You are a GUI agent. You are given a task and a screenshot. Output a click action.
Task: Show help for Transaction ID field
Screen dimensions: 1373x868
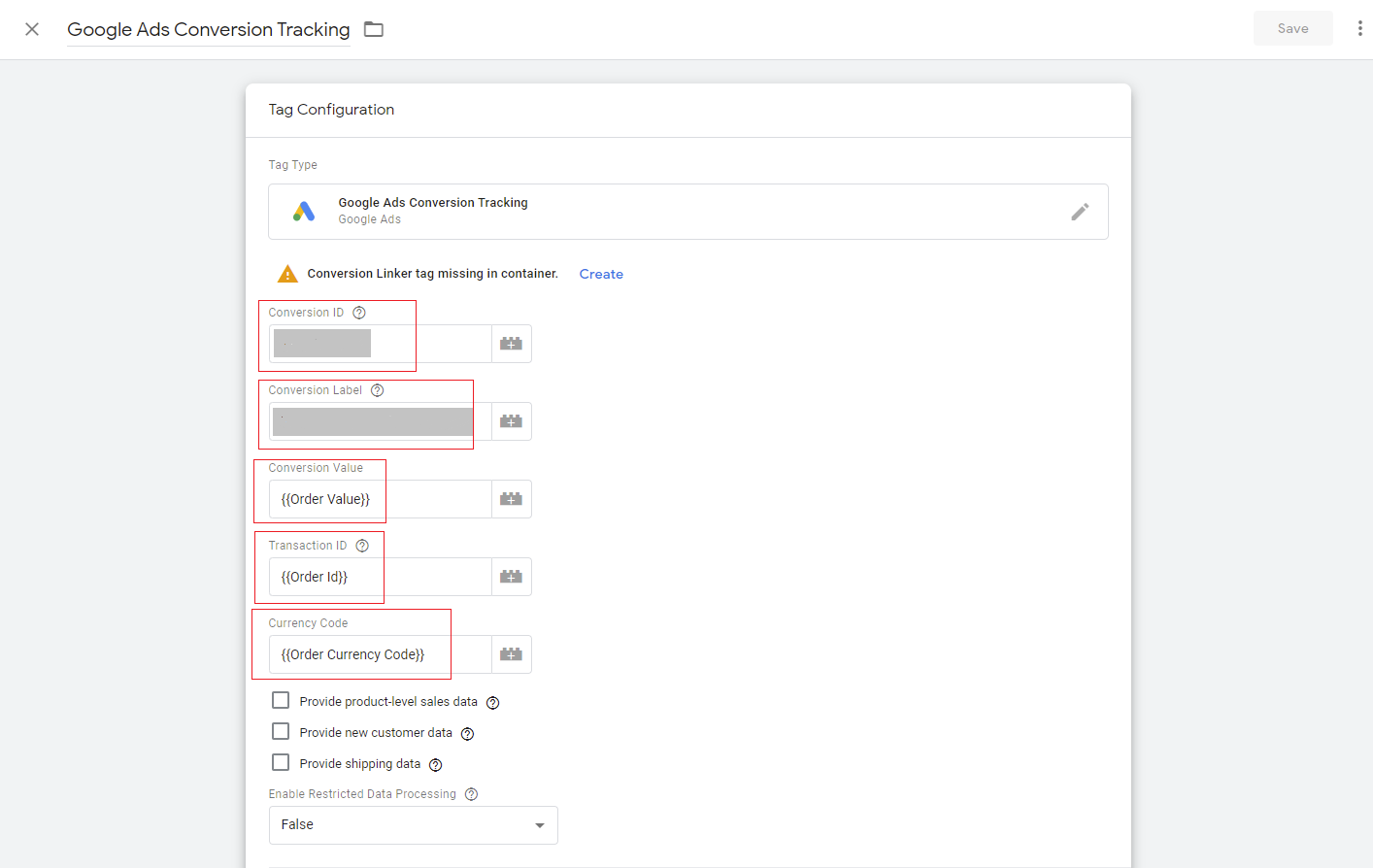click(362, 546)
